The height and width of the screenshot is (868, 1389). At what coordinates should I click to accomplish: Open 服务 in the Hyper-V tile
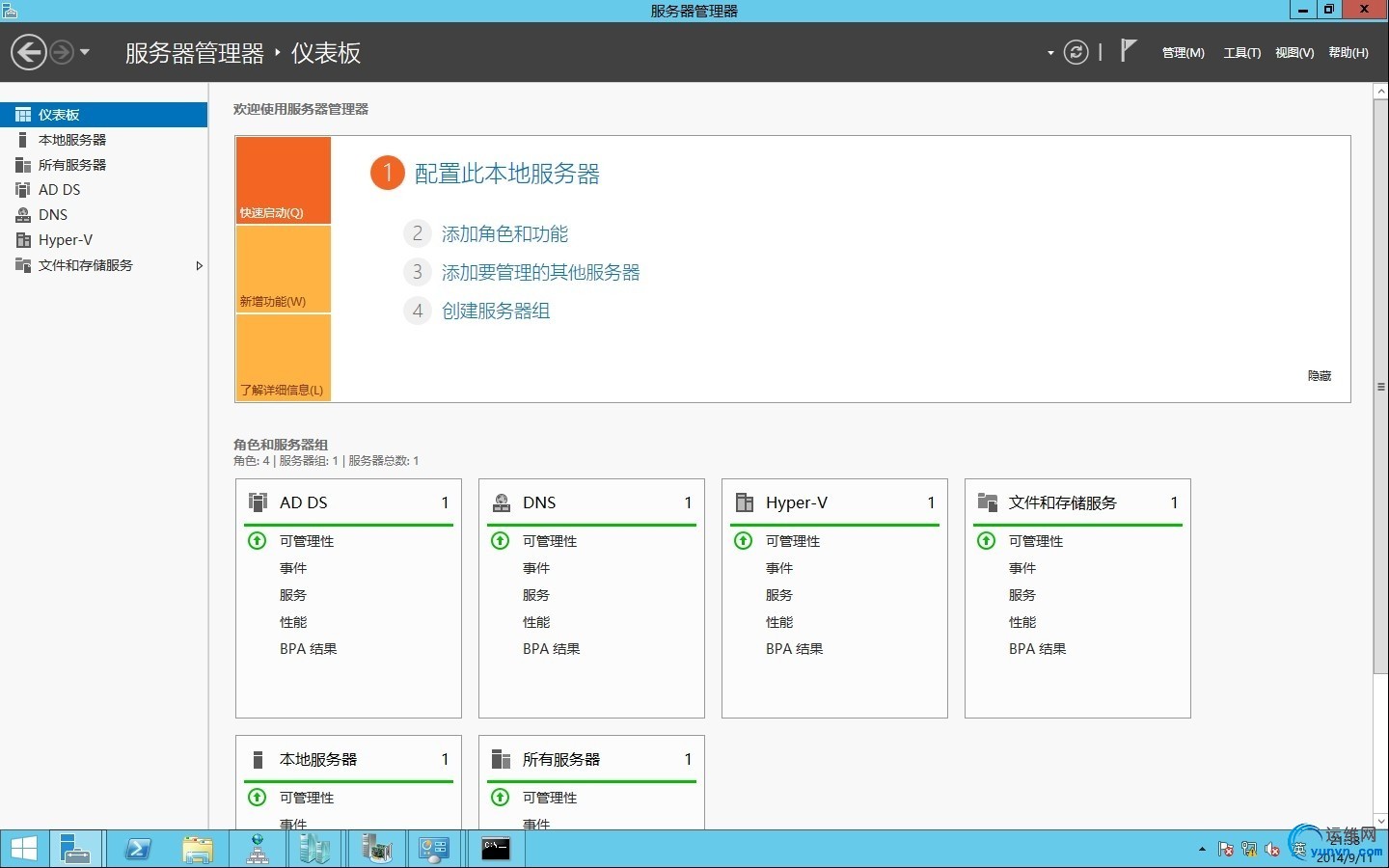[x=779, y=595]
